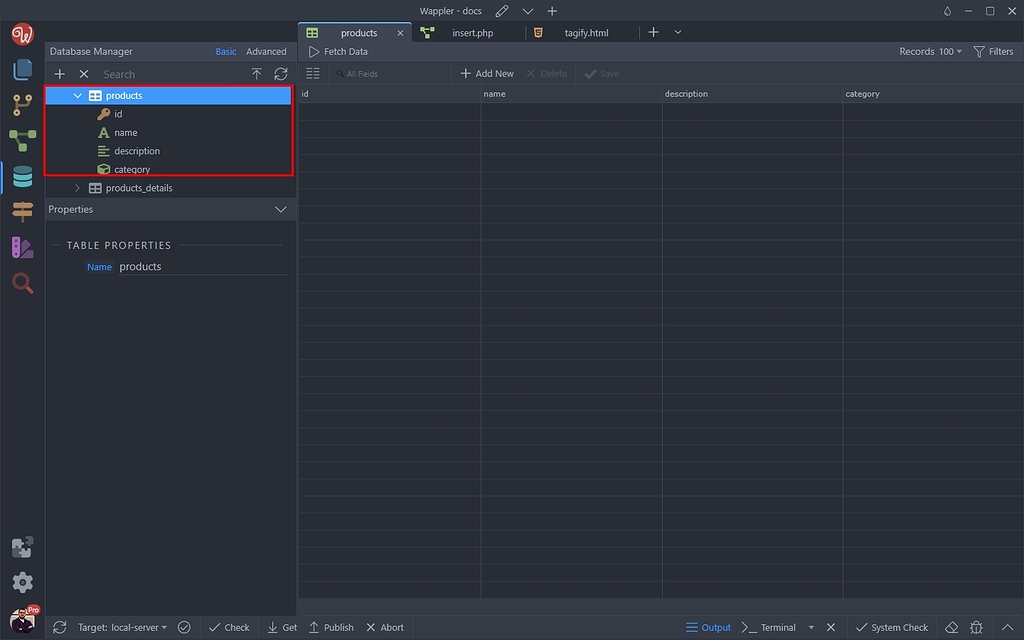Expand the products_details table node
The image size is (1024, 640).
click(77, 187)
